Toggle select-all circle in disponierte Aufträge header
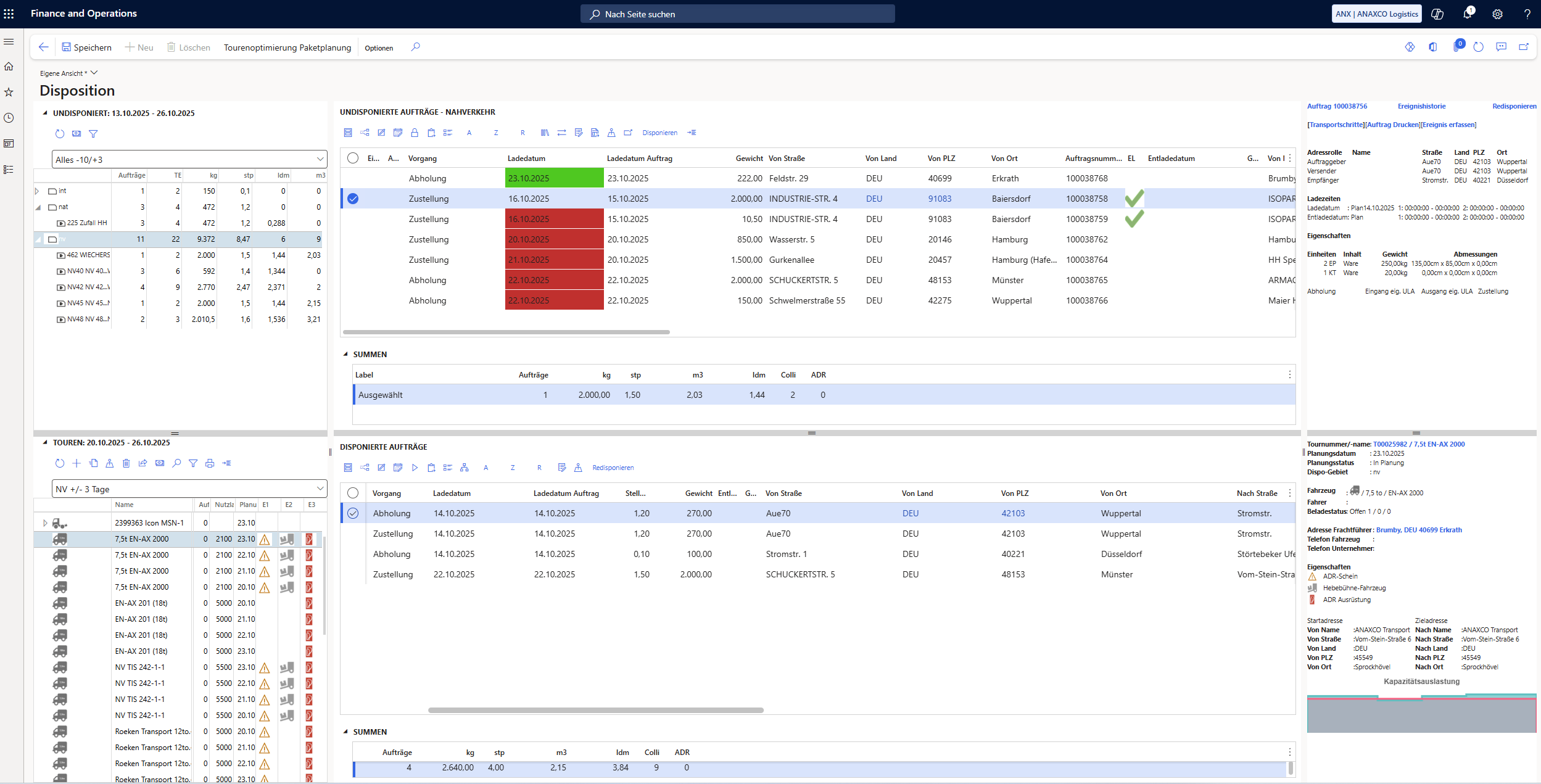The width and height of the screenshot is (1541, 784). [353, 493]
